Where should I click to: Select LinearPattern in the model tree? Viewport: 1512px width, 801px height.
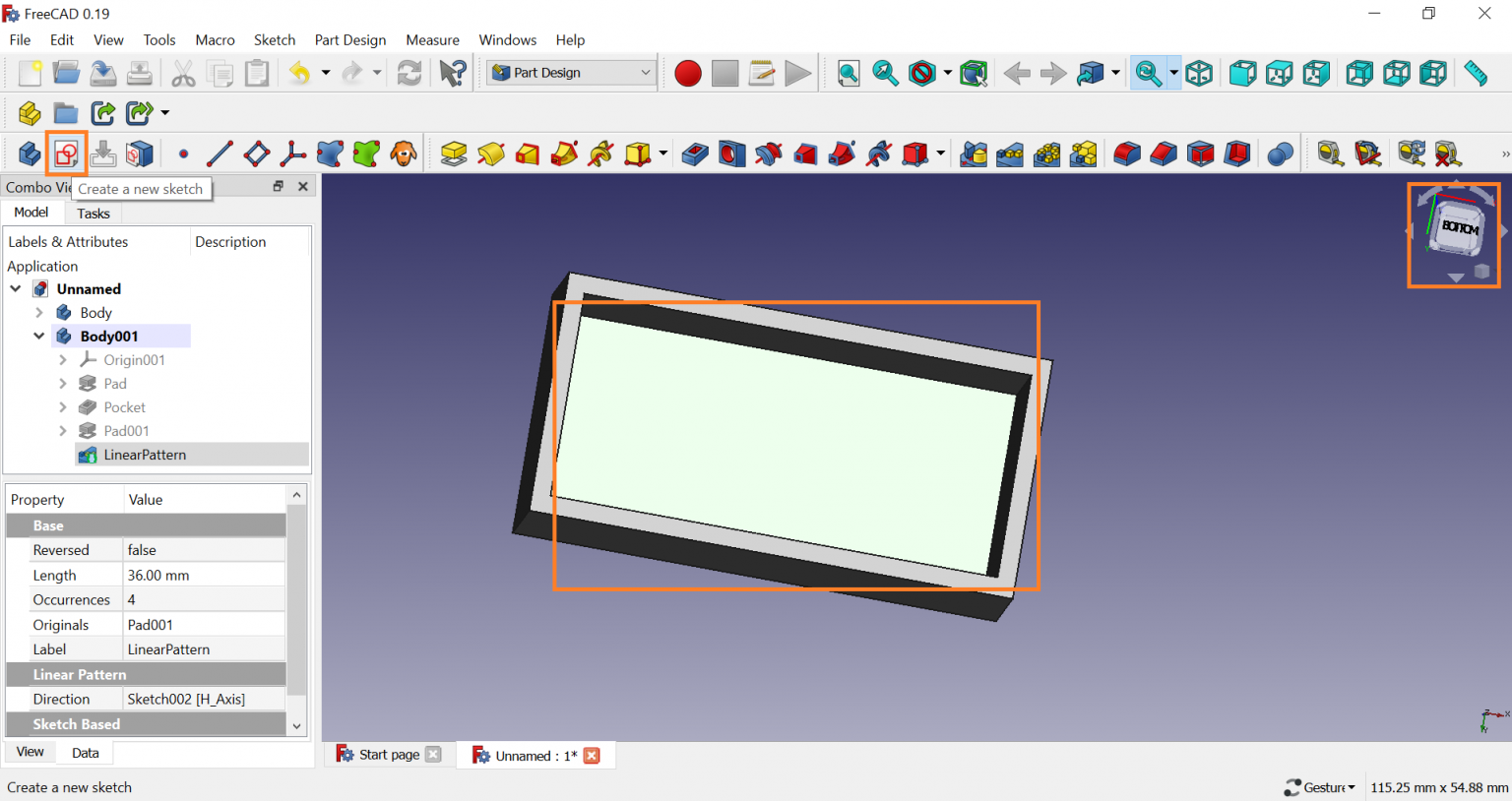(145, 455)
